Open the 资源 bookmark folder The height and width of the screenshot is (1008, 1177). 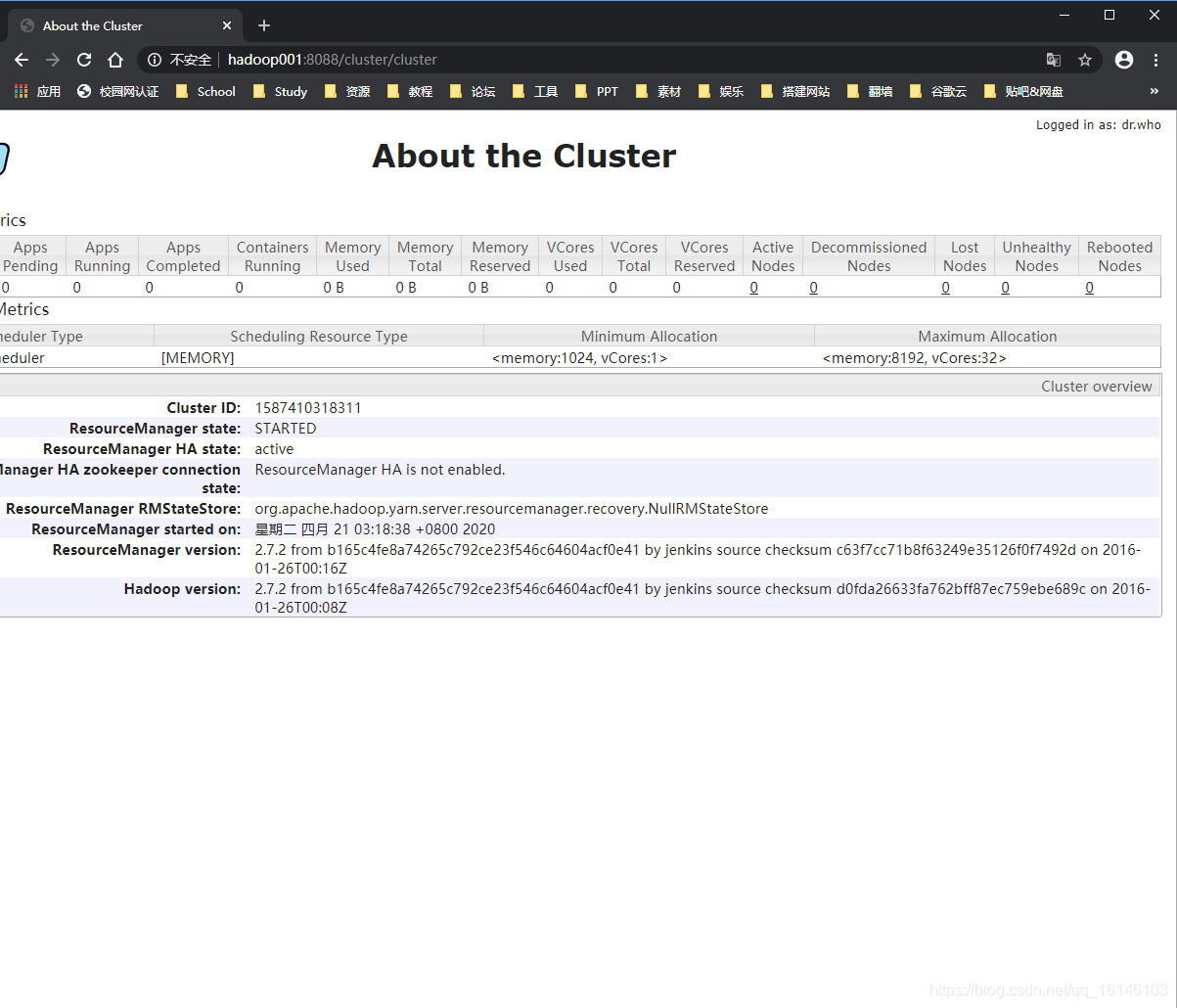347,91
